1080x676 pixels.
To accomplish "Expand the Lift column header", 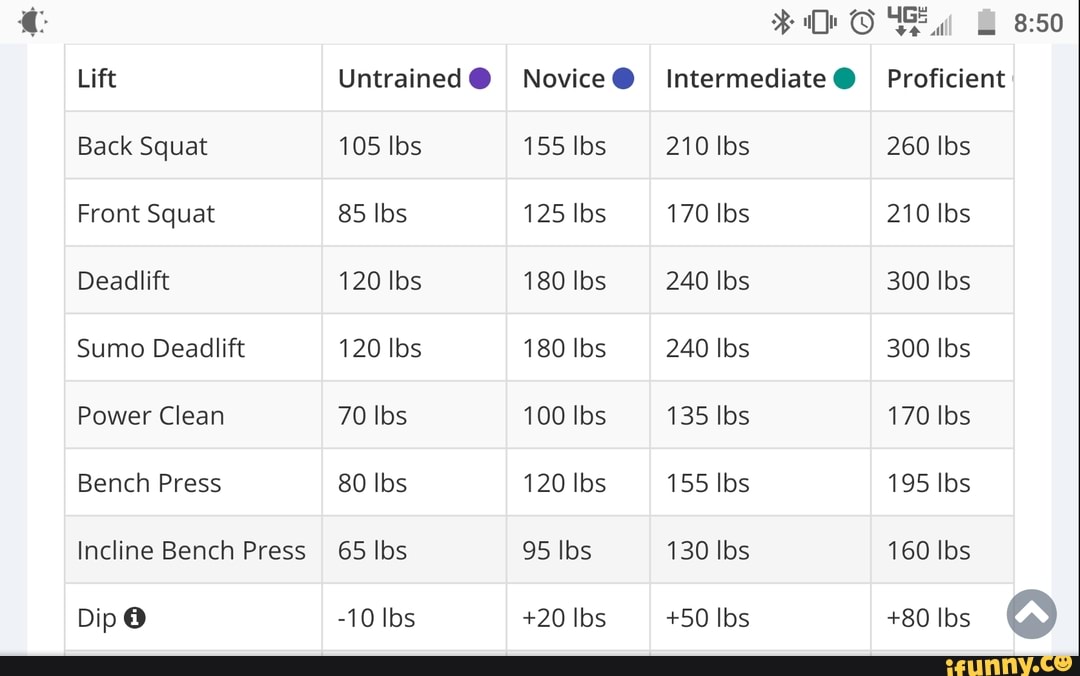I will 96,77.
